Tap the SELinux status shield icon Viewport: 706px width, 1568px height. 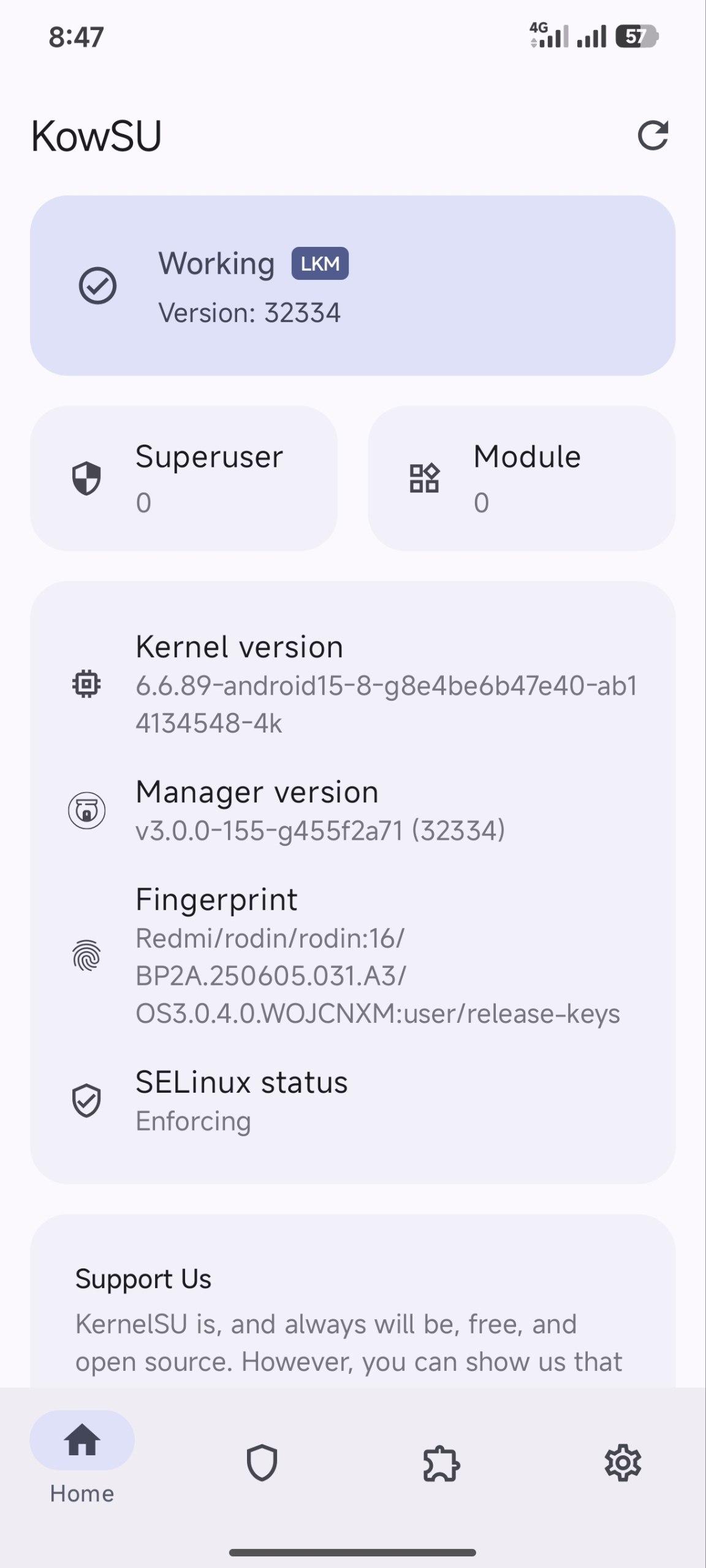click(x=86, y=1101)
